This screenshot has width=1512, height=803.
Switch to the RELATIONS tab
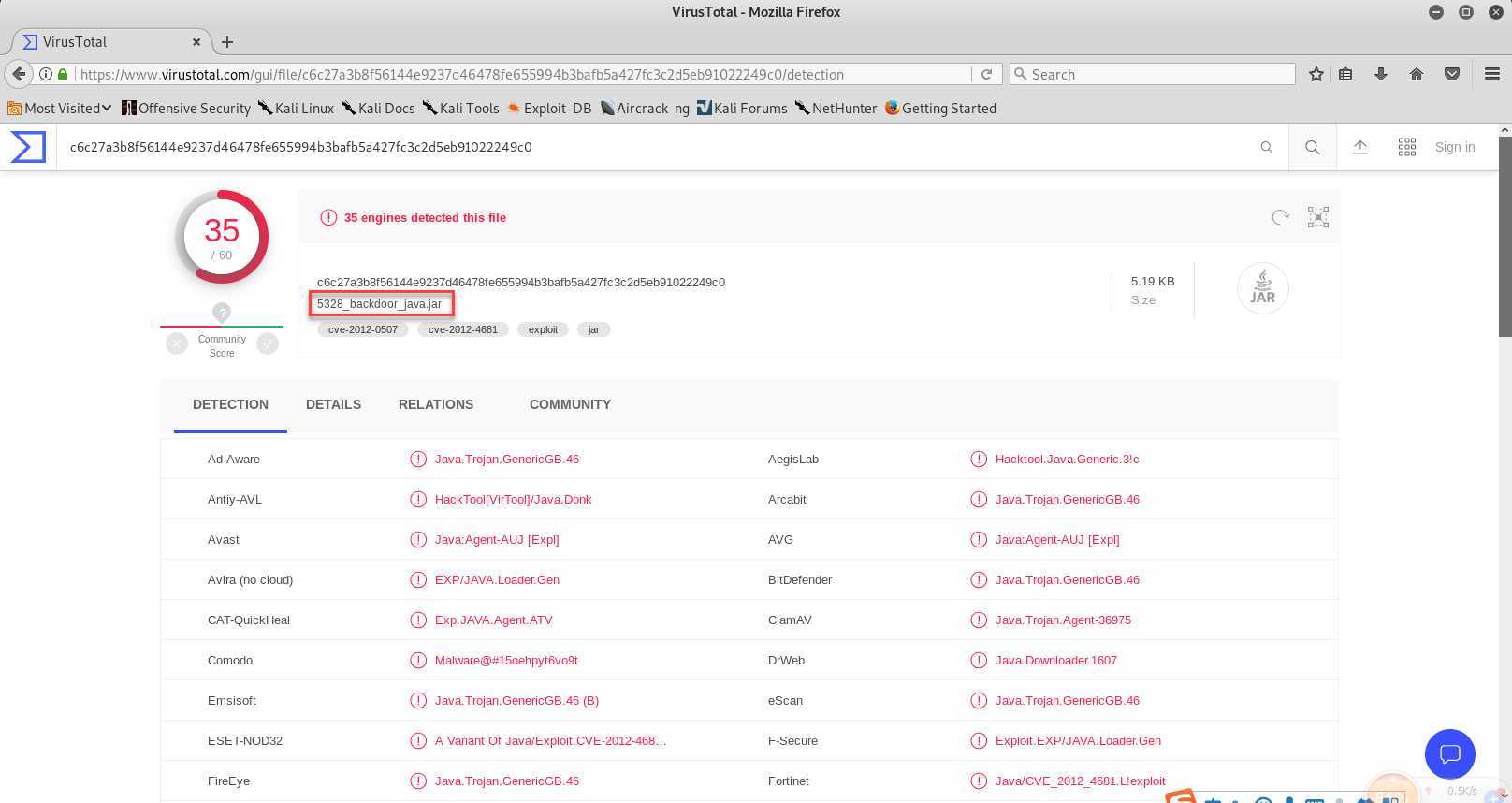coord(436,404)
